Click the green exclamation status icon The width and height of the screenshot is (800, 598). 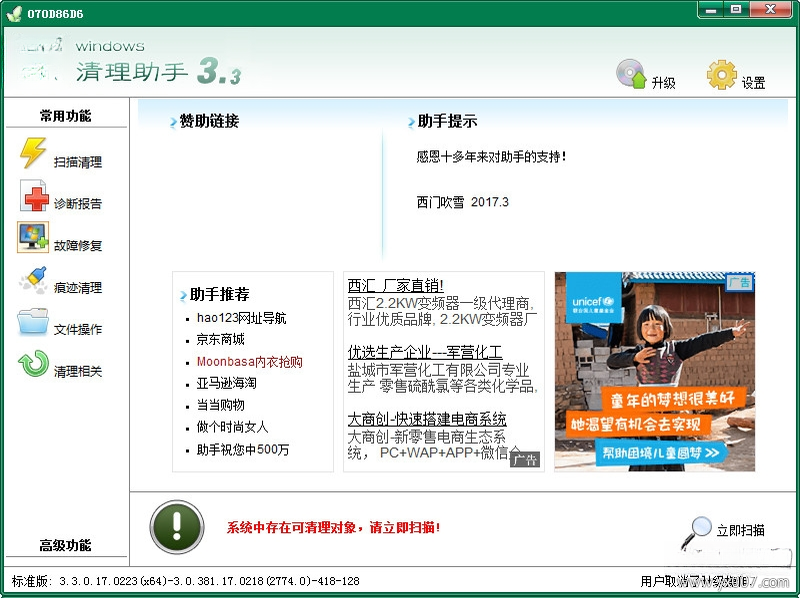pos(177,527)
